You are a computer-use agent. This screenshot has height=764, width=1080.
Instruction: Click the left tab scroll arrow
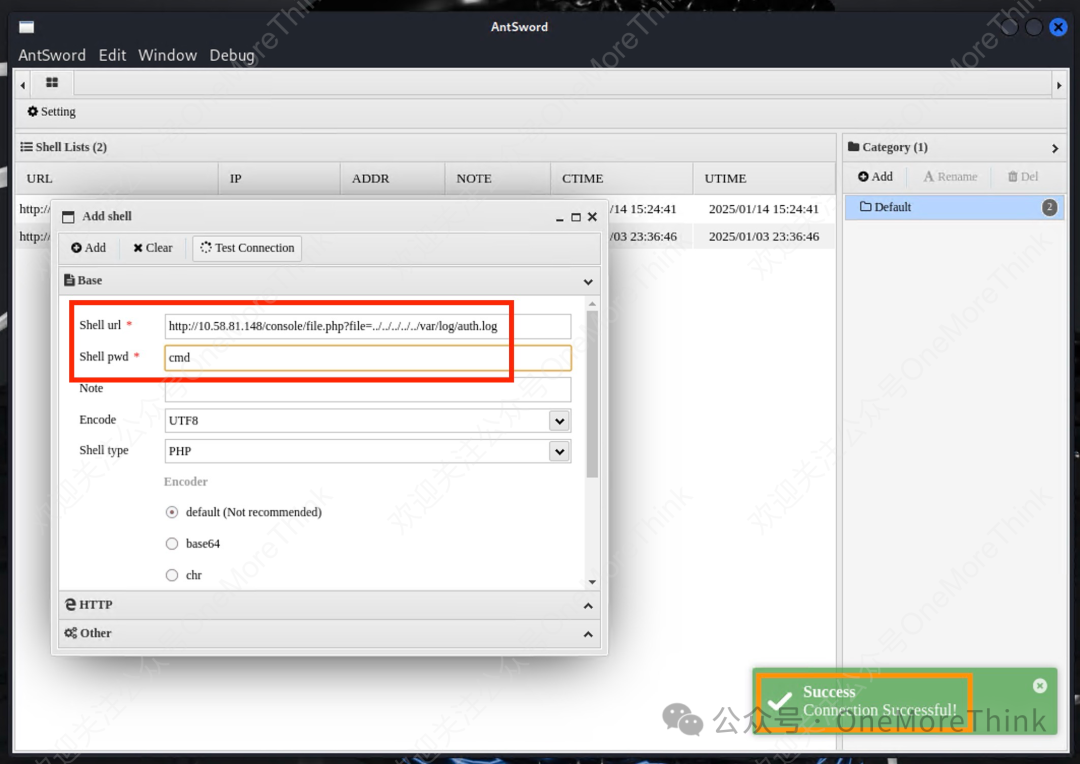pos(23,85)
